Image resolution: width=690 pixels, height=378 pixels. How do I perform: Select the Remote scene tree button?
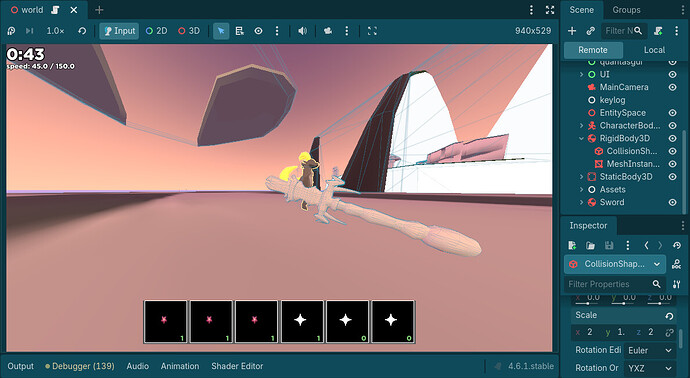[593, 50]
